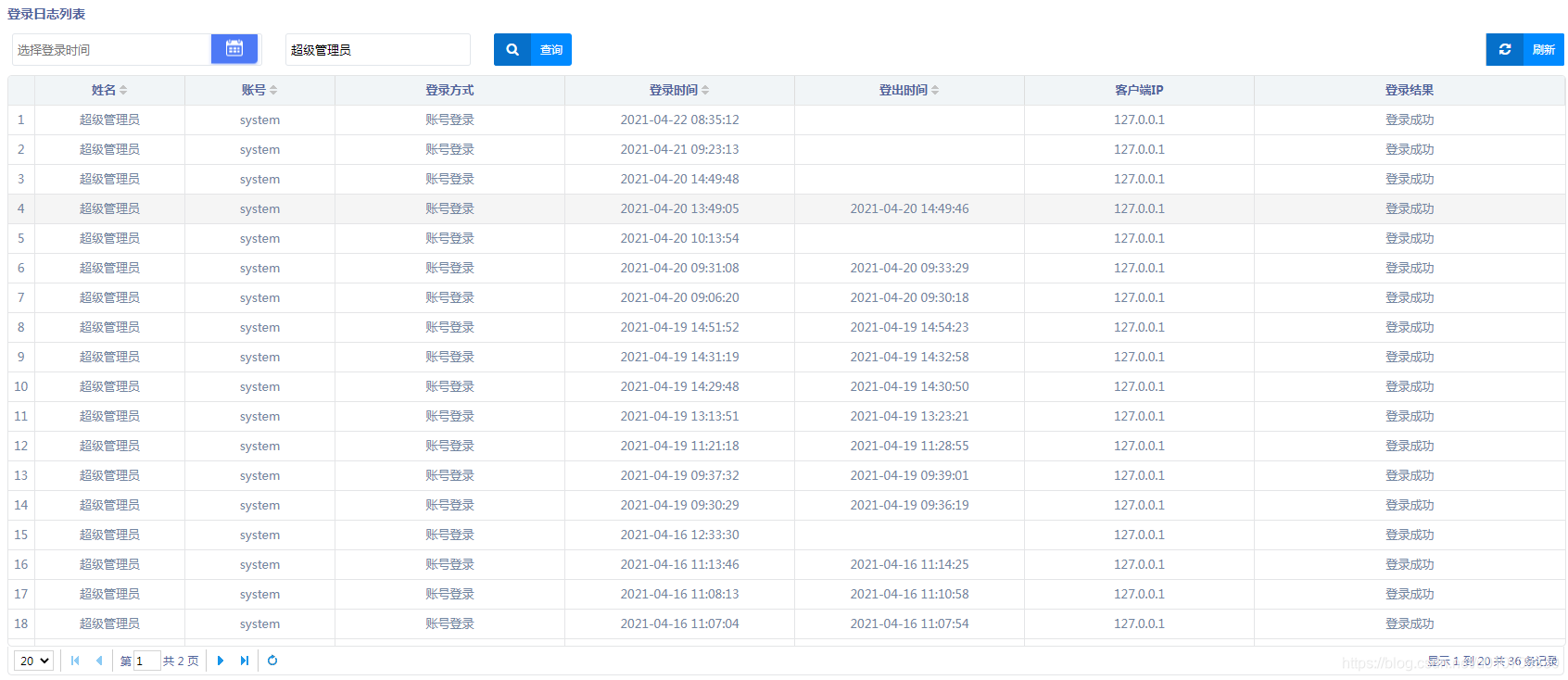This screenshot has height=680, width=1568.
Task: Select login time 2021-04-22 08:35:12
Action: (x=679, y=120)
